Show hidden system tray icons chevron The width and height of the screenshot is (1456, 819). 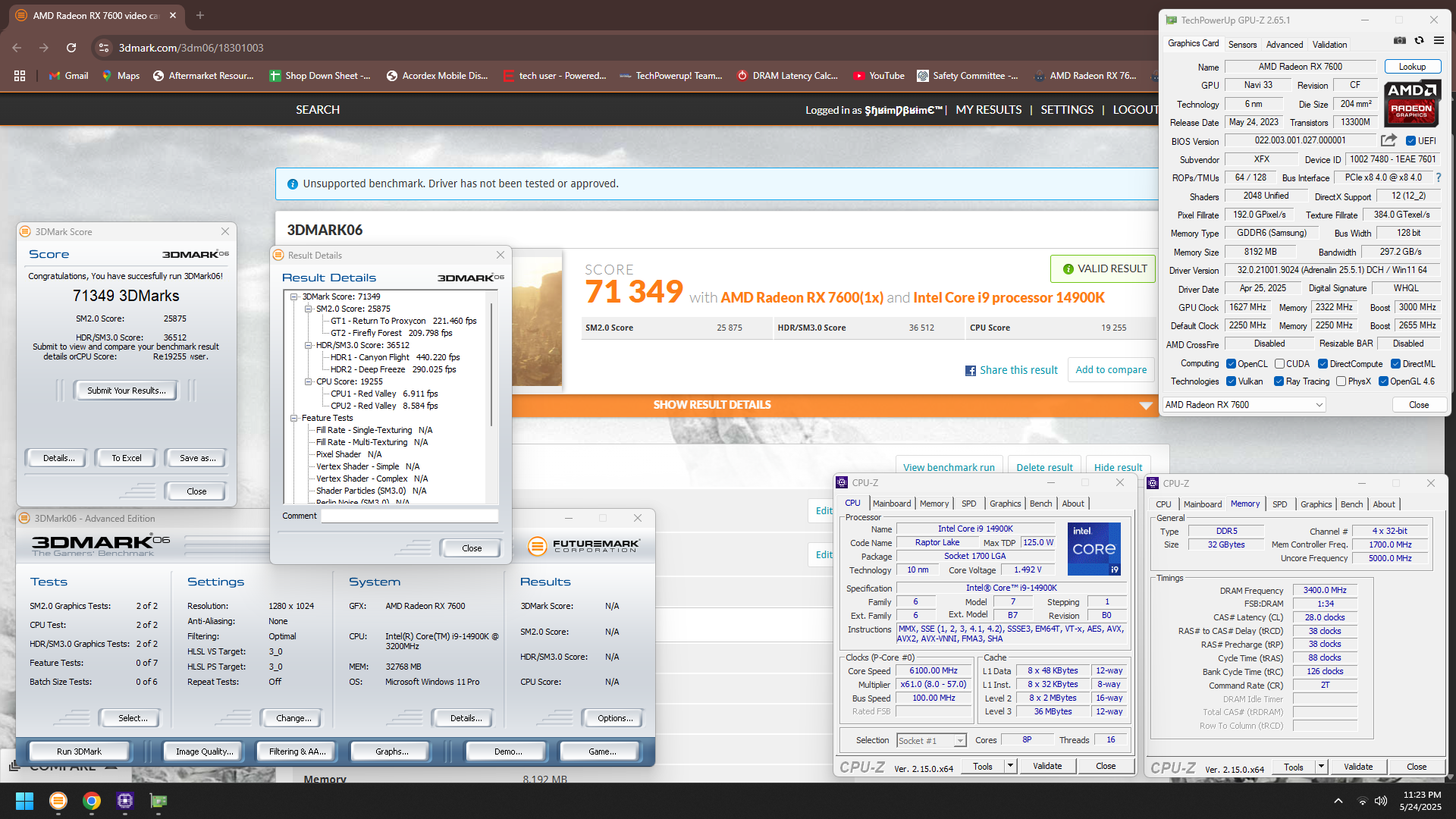1338,801
